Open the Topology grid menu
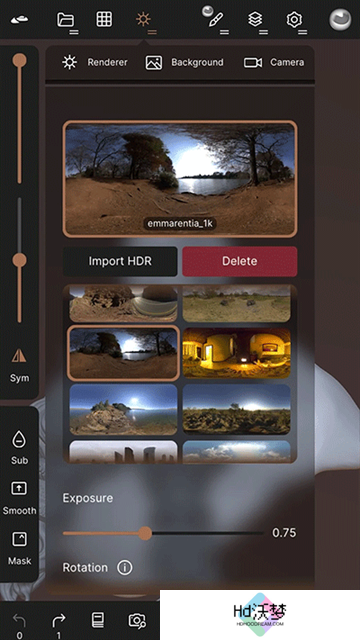Viewport: 360px width, 640px height. [x=104, y=19]
